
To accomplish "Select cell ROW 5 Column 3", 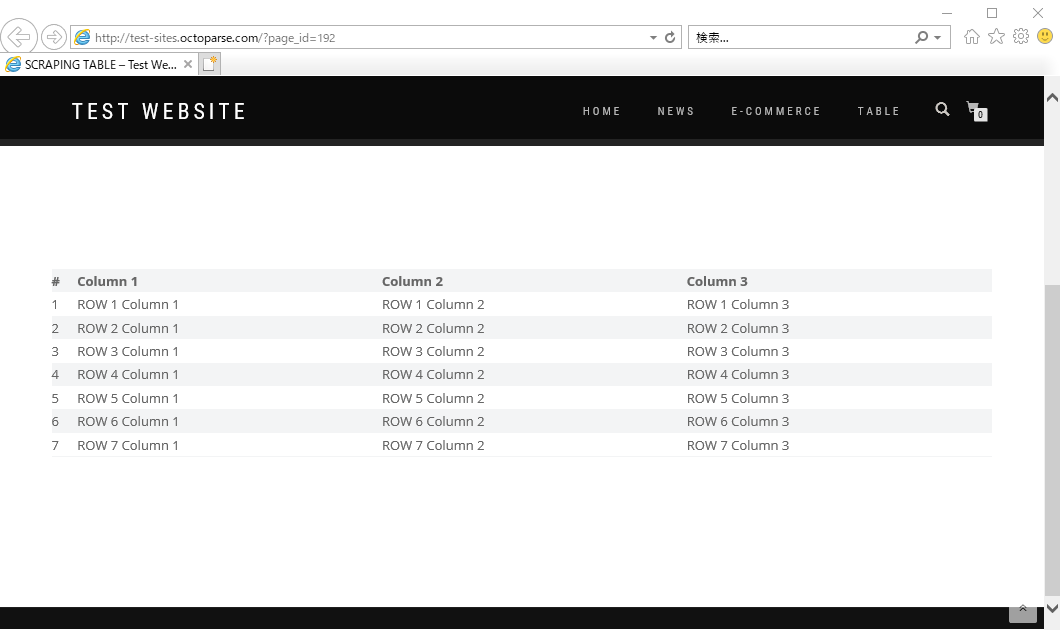I will 738,399.
